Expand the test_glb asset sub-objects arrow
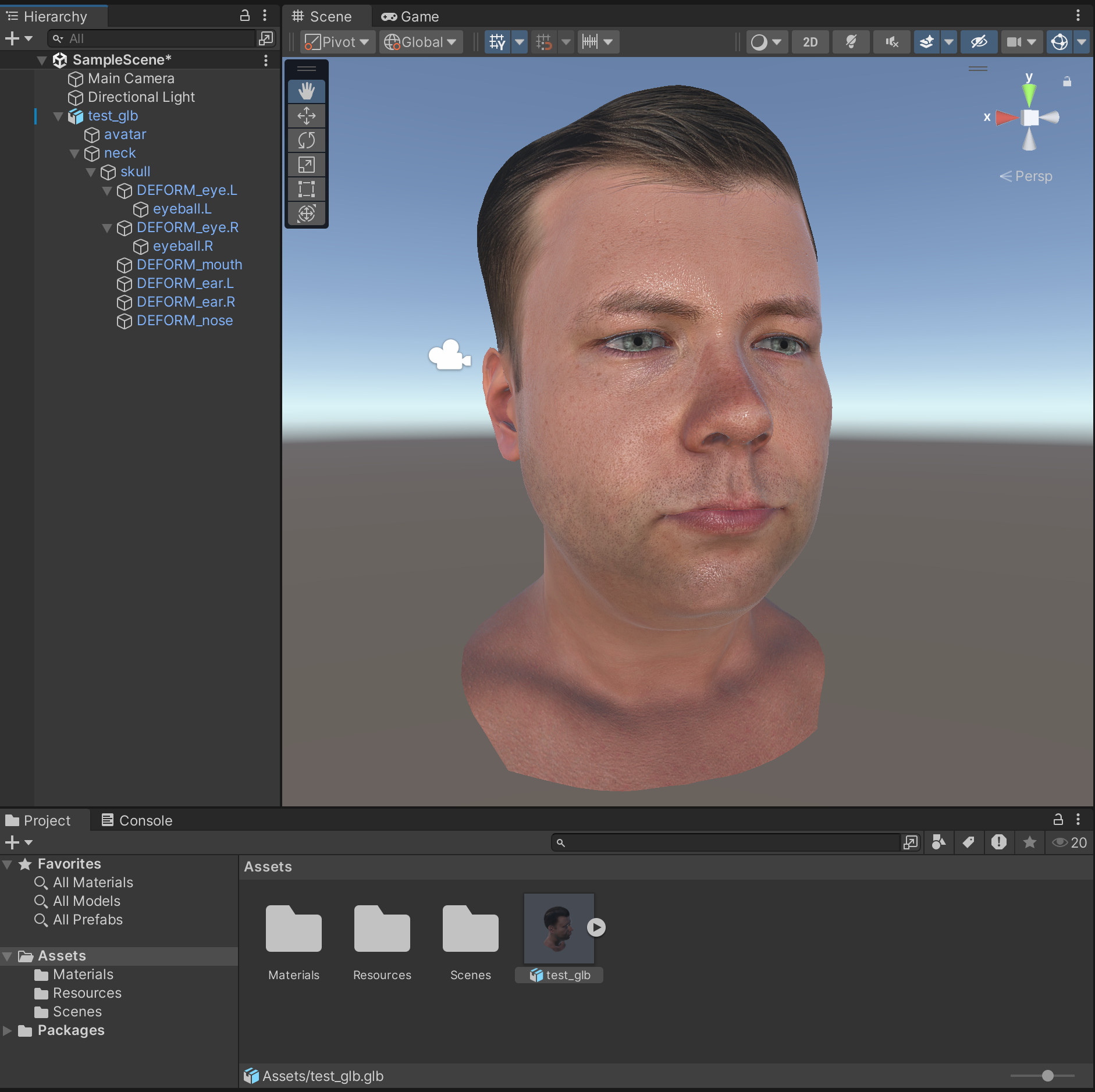Screen dimensions: 1095x1092 click(596, 927)
